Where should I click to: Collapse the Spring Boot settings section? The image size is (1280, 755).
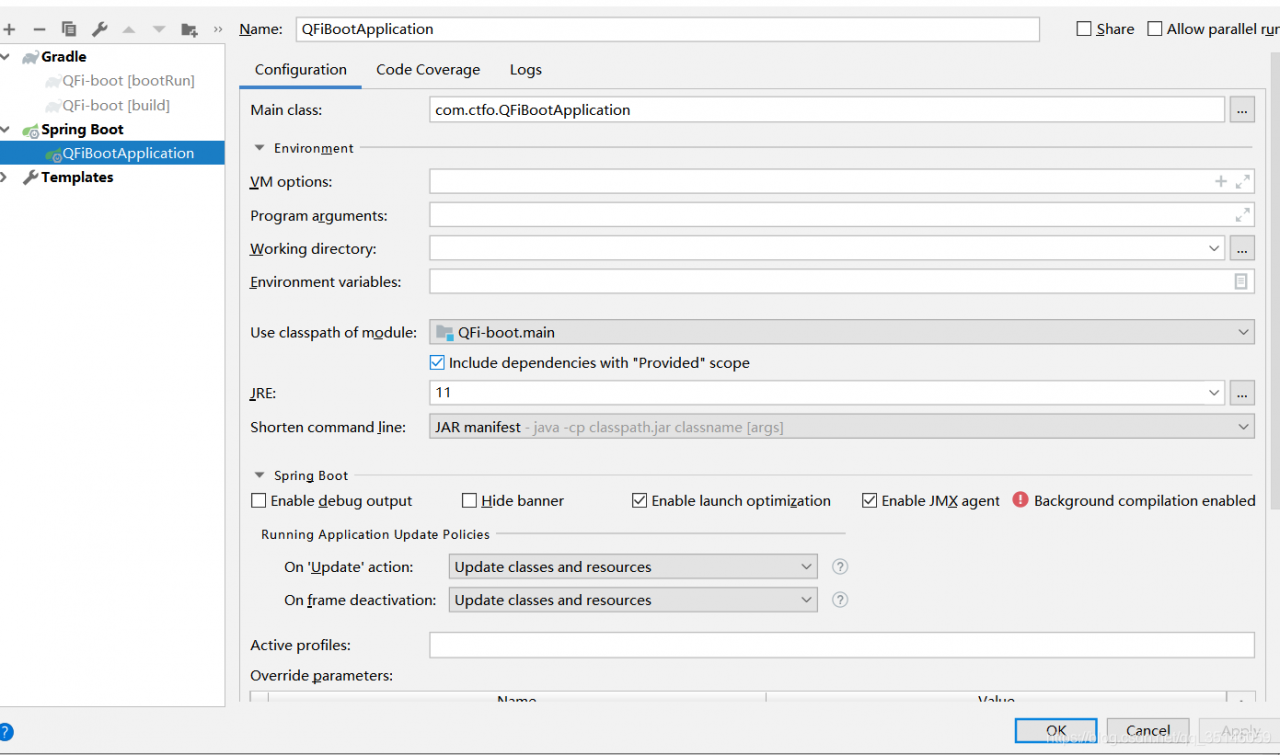pos(260,476)
